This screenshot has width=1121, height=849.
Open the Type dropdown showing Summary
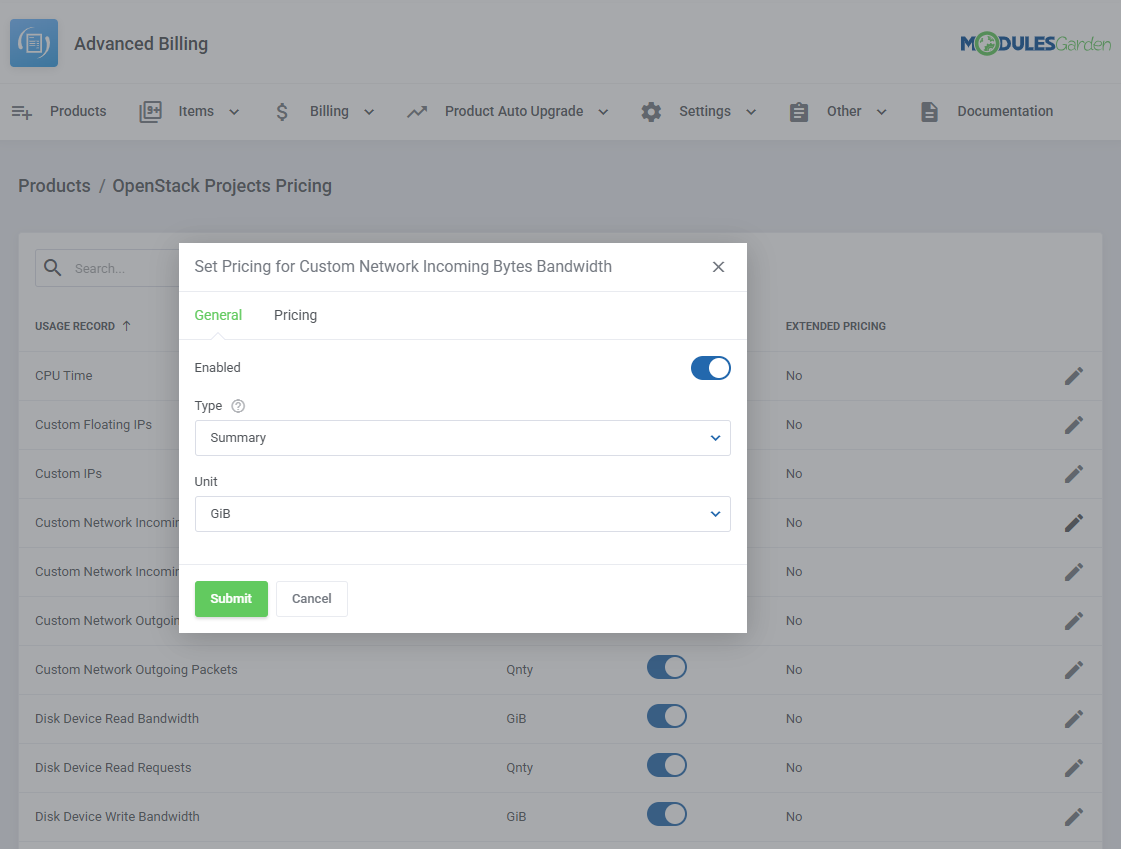point(463,438)
